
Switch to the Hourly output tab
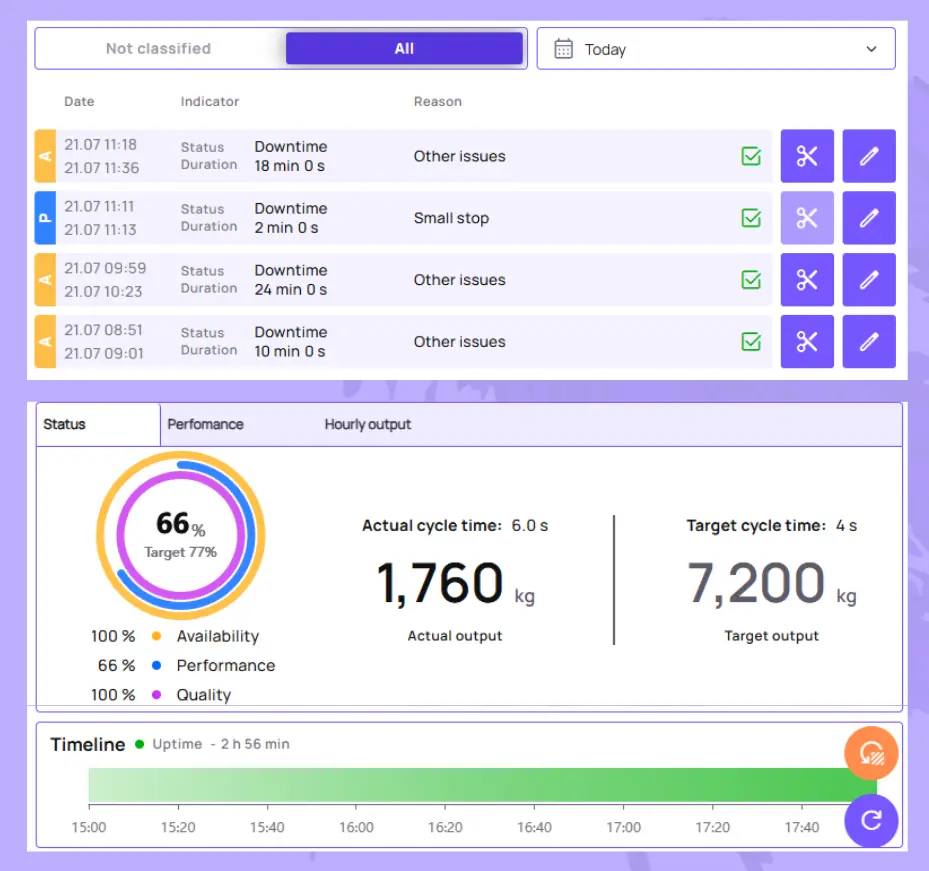[x=367, y=424]
